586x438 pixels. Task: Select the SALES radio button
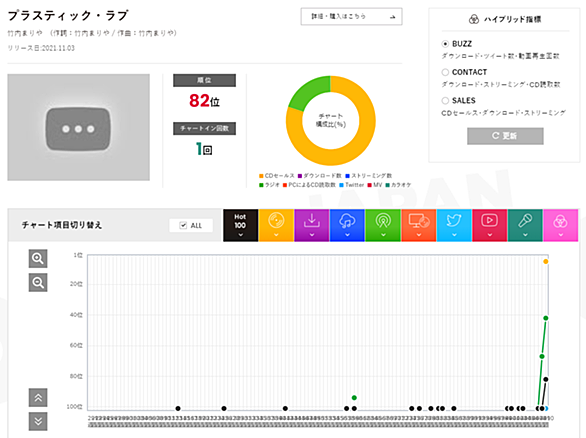445,101
